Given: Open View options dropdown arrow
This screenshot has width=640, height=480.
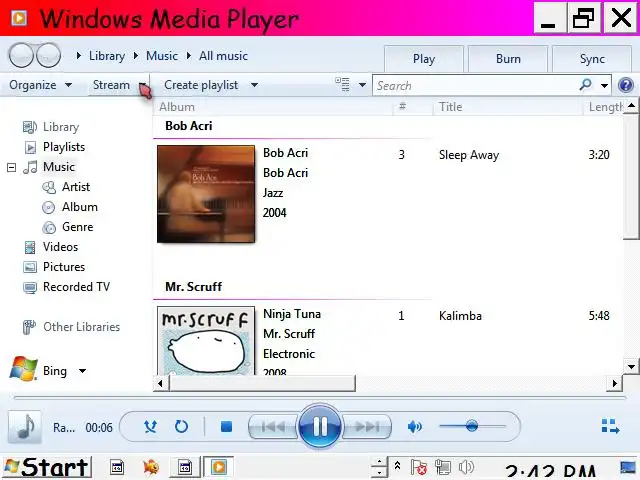Looking at the screenshot, I should coord(362,85).
